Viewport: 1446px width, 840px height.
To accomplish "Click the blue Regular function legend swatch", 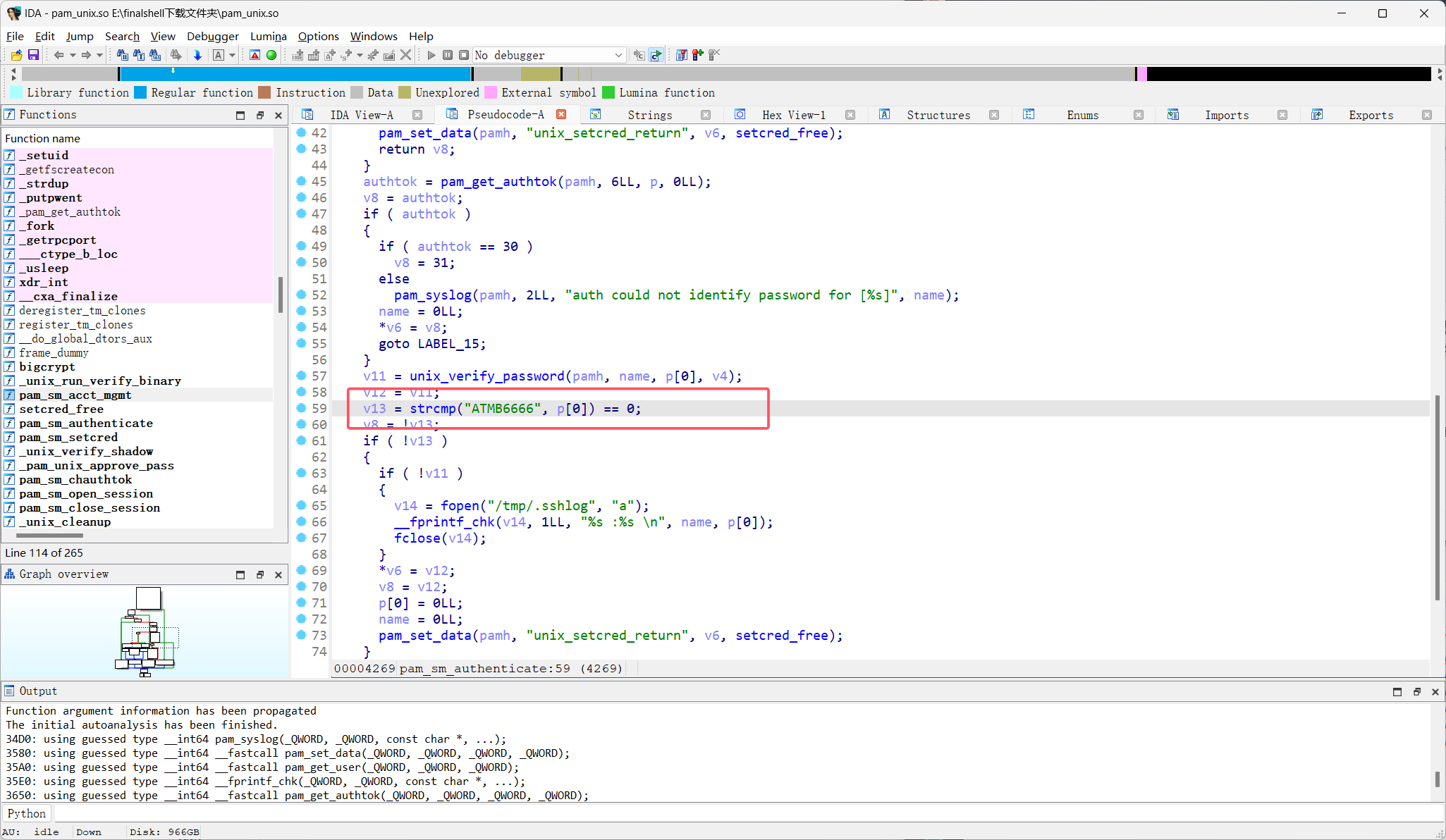I will point(140,92).
